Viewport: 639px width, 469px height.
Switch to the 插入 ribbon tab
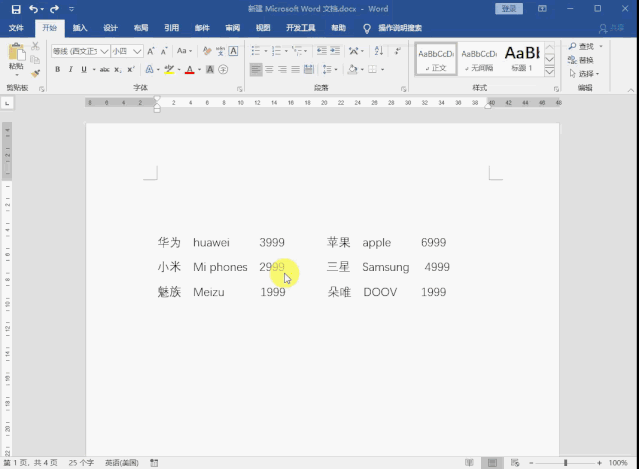coord(80,28)
